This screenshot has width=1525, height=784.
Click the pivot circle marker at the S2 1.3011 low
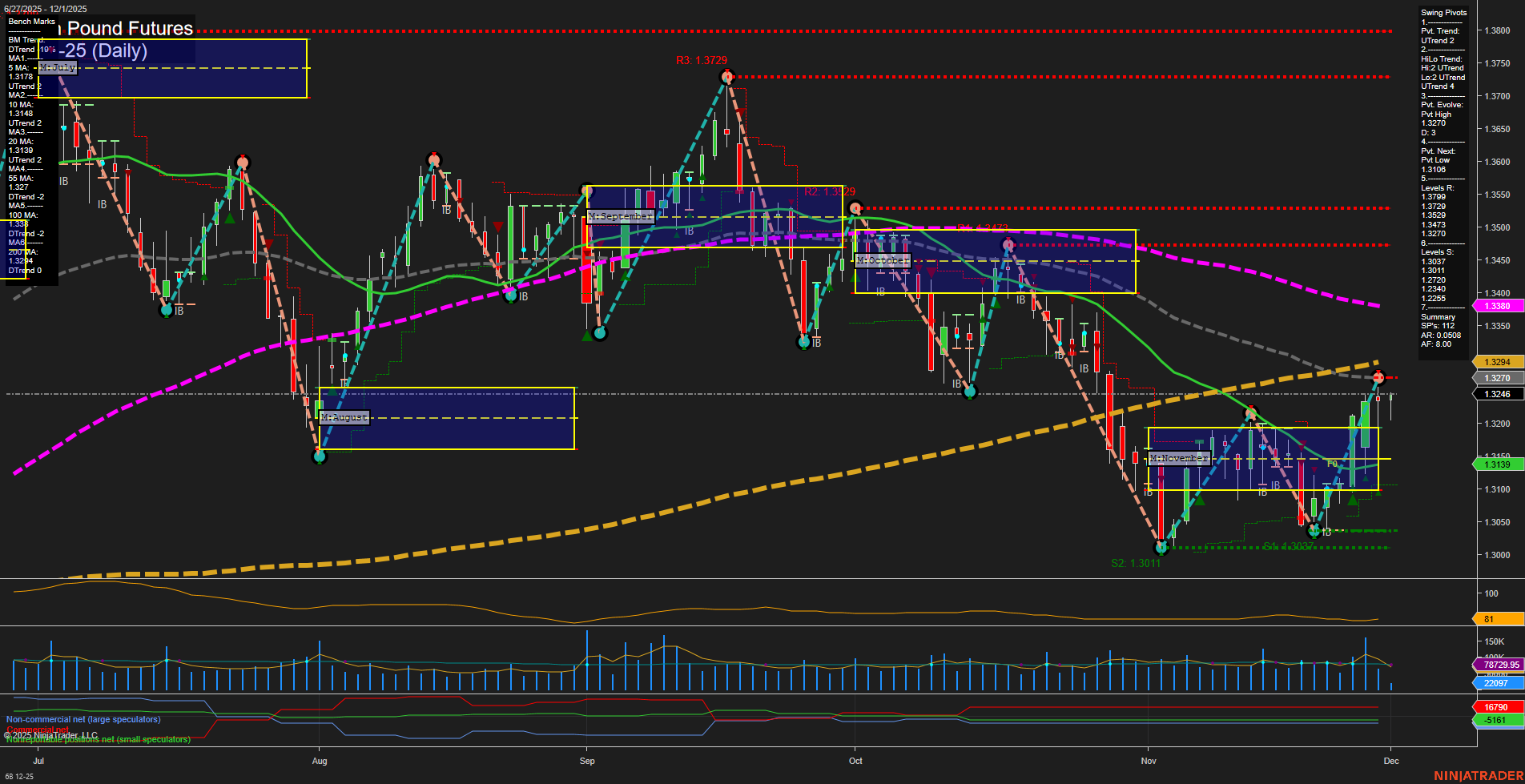point(1161,548)
